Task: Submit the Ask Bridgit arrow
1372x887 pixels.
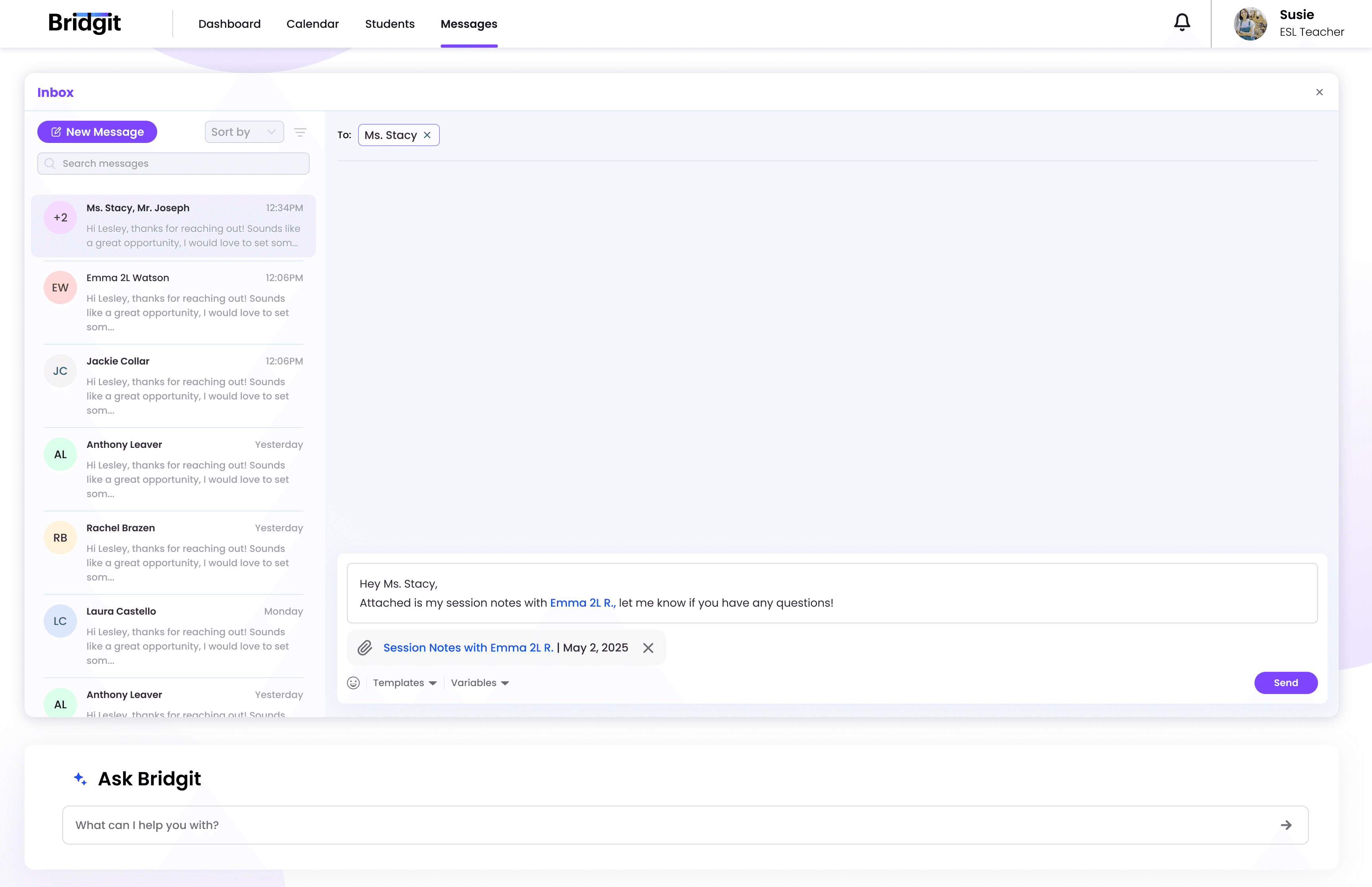Action: point(1285,825)
